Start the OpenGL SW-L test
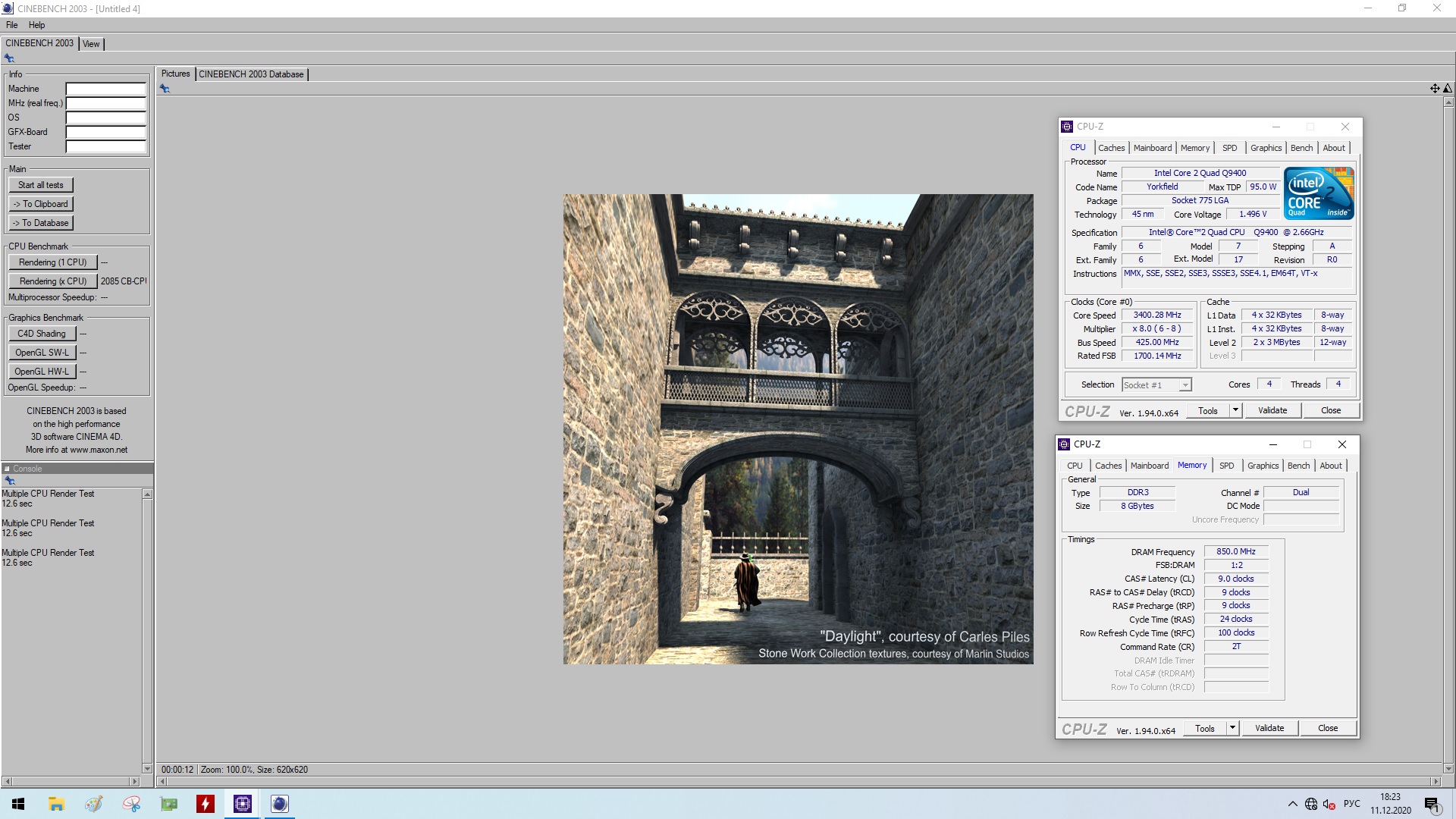 [x=42, y=353]
